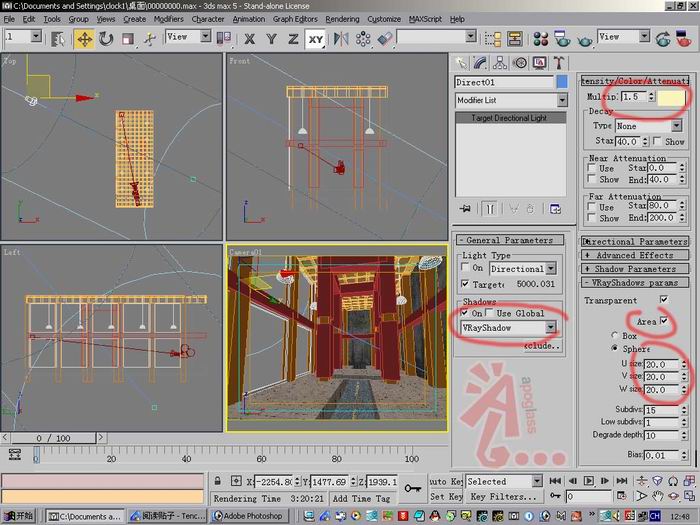This screenshot has width=700, height=525.
Task: Select the Scale tool
Action: [128, 39]
